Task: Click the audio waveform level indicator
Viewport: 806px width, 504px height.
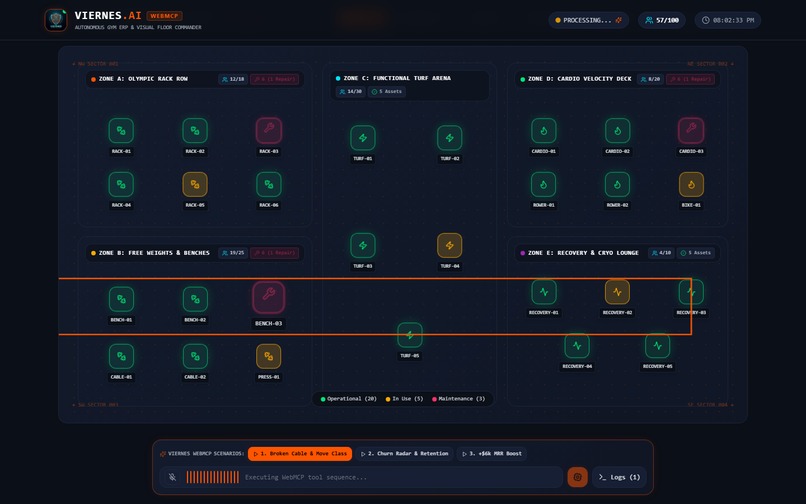Action: [212, 477]
